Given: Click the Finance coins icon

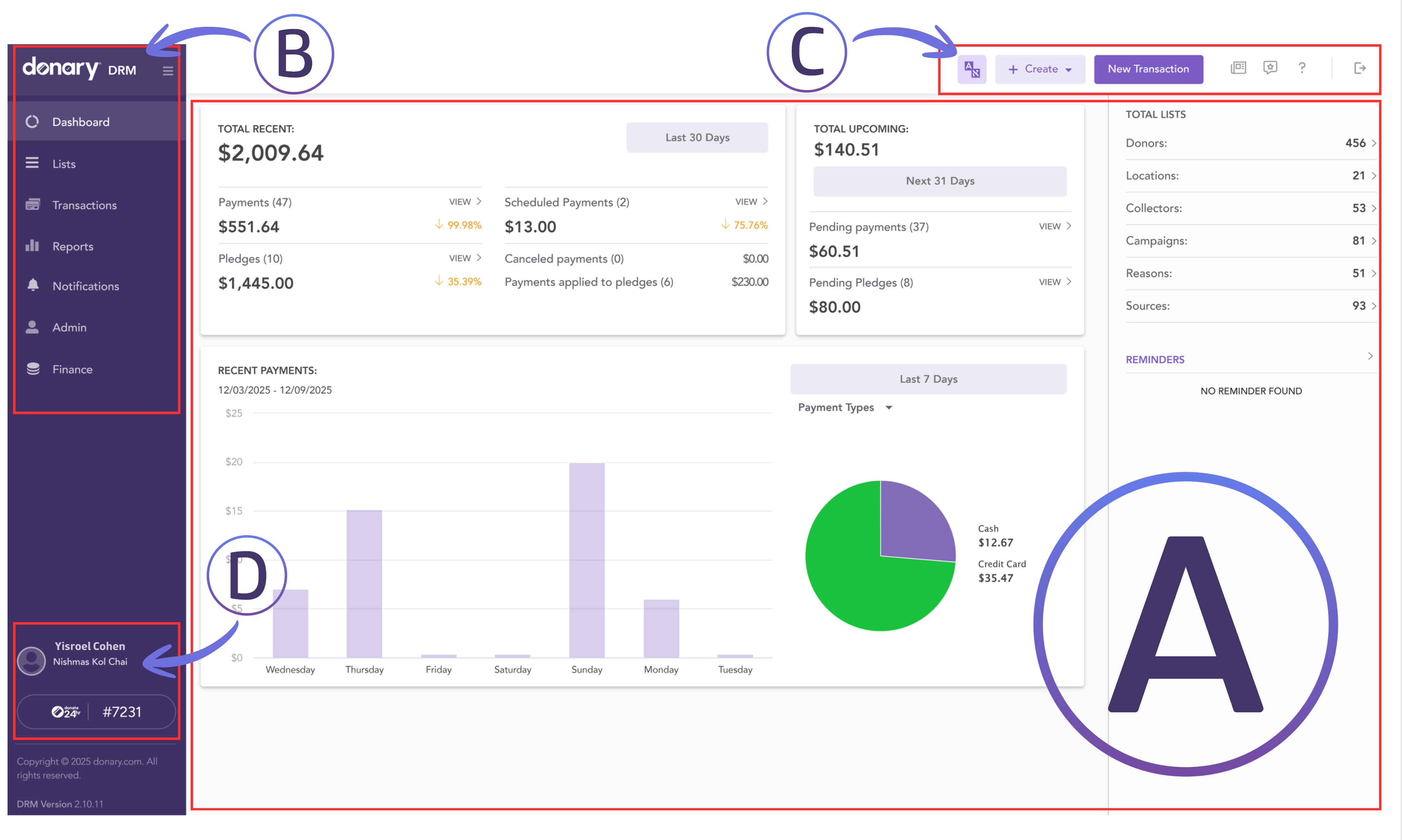Looking at the screenshot, I should pyautogui.click(x=33, y=369).
